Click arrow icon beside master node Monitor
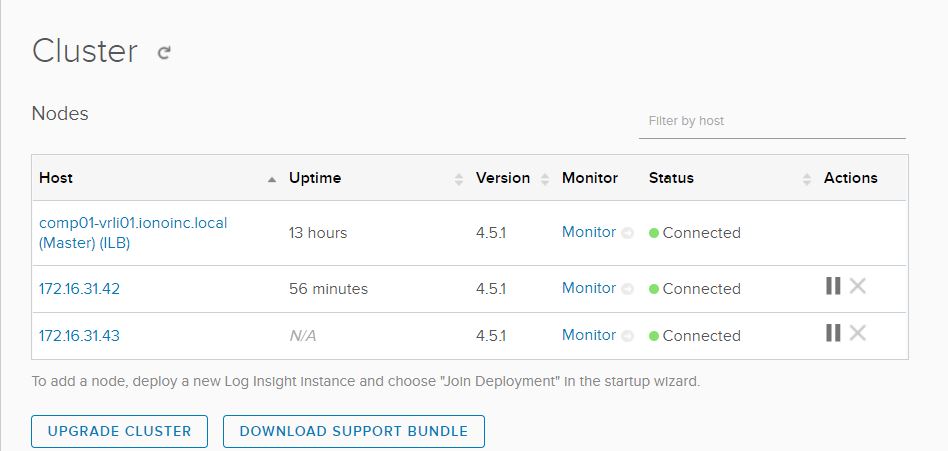 [628, 233]
